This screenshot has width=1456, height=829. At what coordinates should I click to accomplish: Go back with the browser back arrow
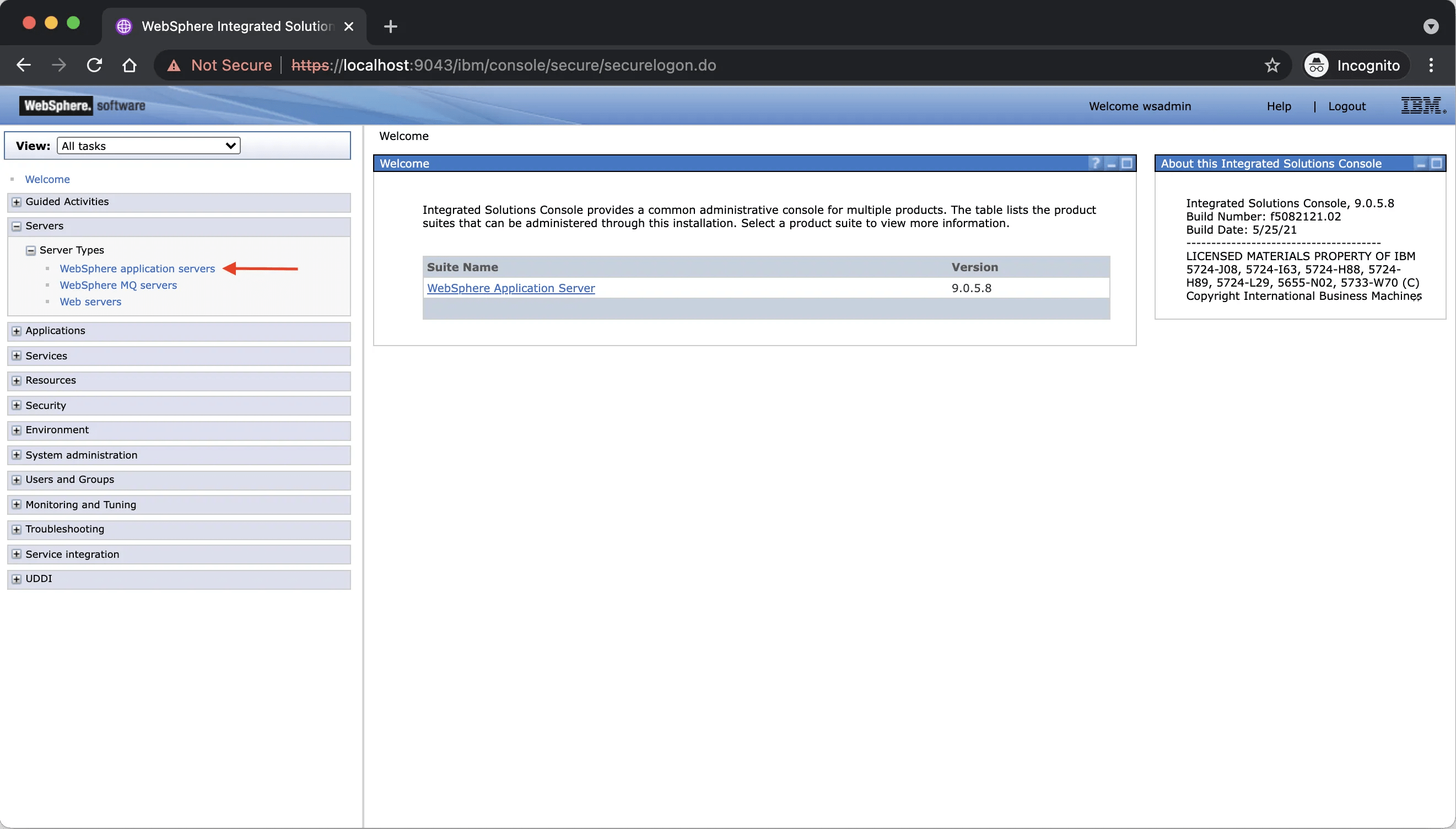pos(23,66)
